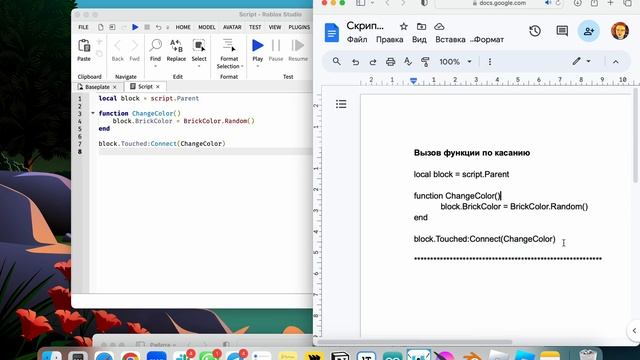The width and height of the screenshot is (640, 360).
Task: Open the pencil editing mode dropdown
Action: 582,62
